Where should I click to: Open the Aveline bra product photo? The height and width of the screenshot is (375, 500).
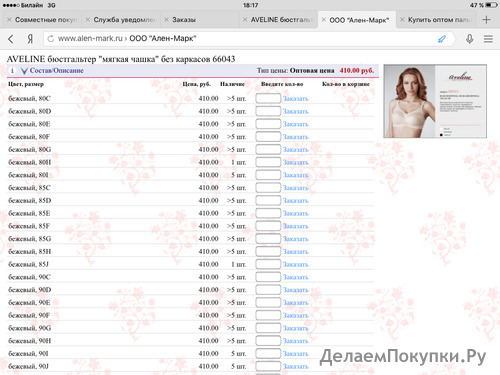(x=435, y=101)
